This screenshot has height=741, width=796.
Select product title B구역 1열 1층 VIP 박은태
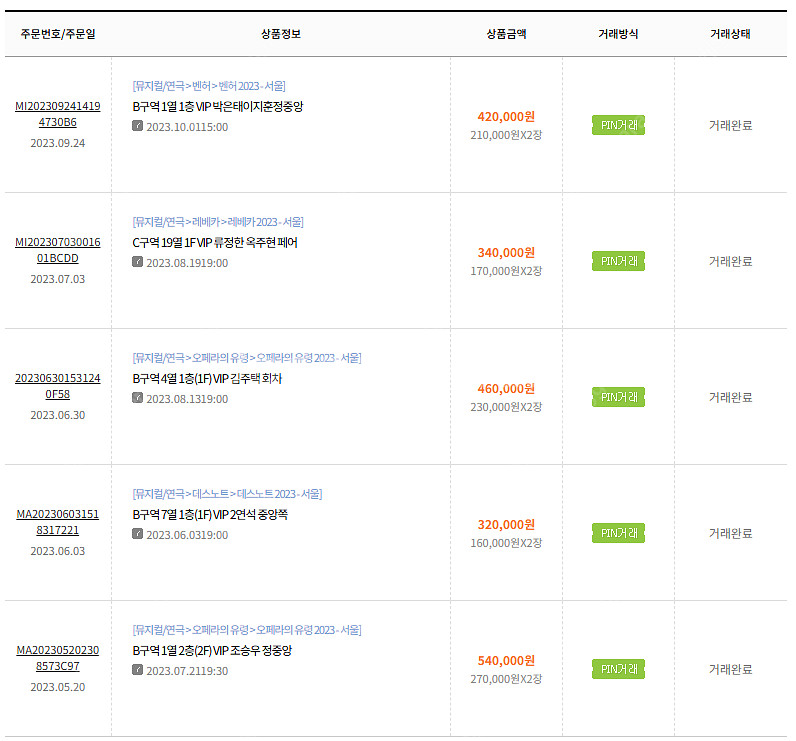tap(218, 107)
